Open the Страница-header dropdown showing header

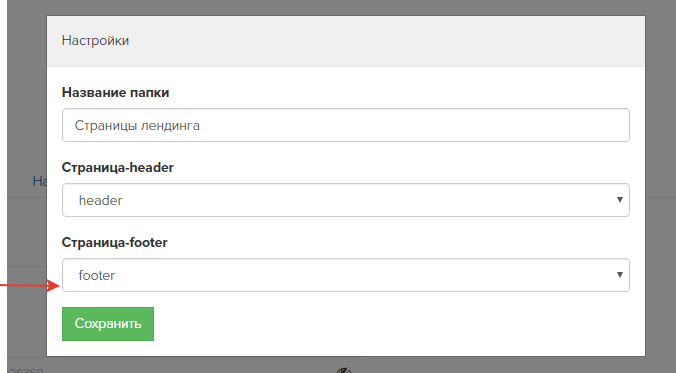click(x=346, y=200)
